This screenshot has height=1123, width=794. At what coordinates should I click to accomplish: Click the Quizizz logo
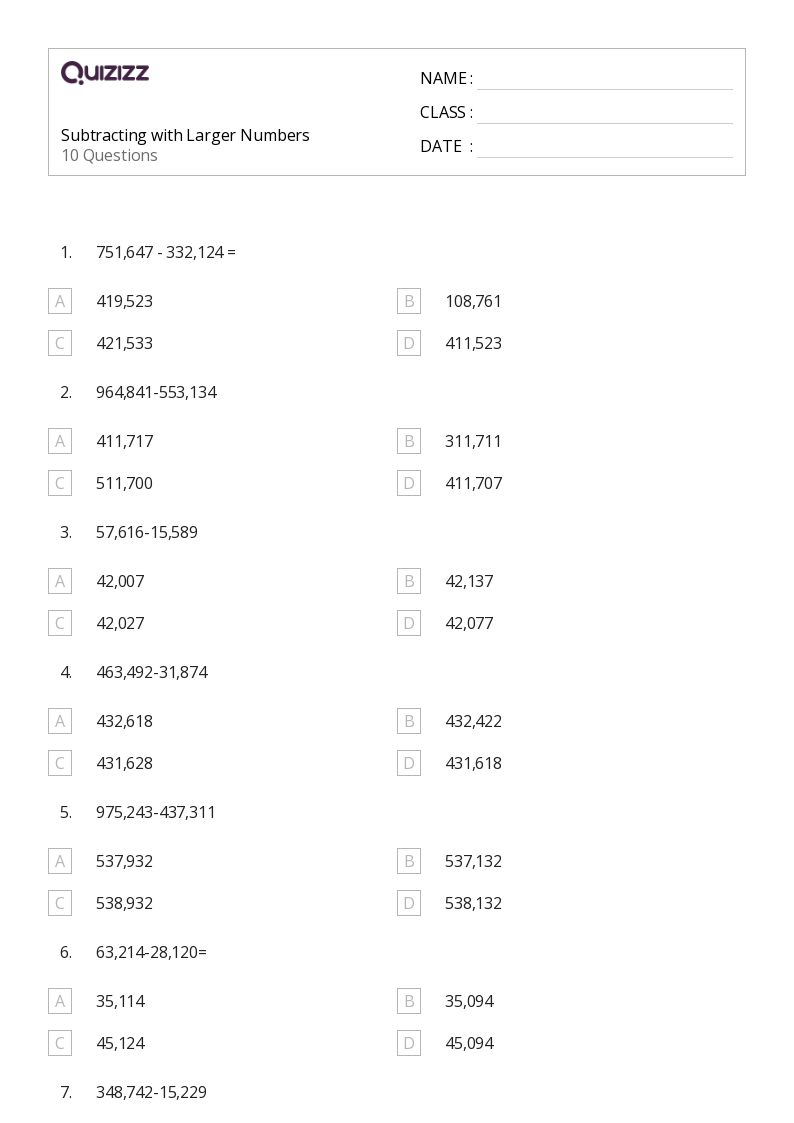tap(105, 73)
